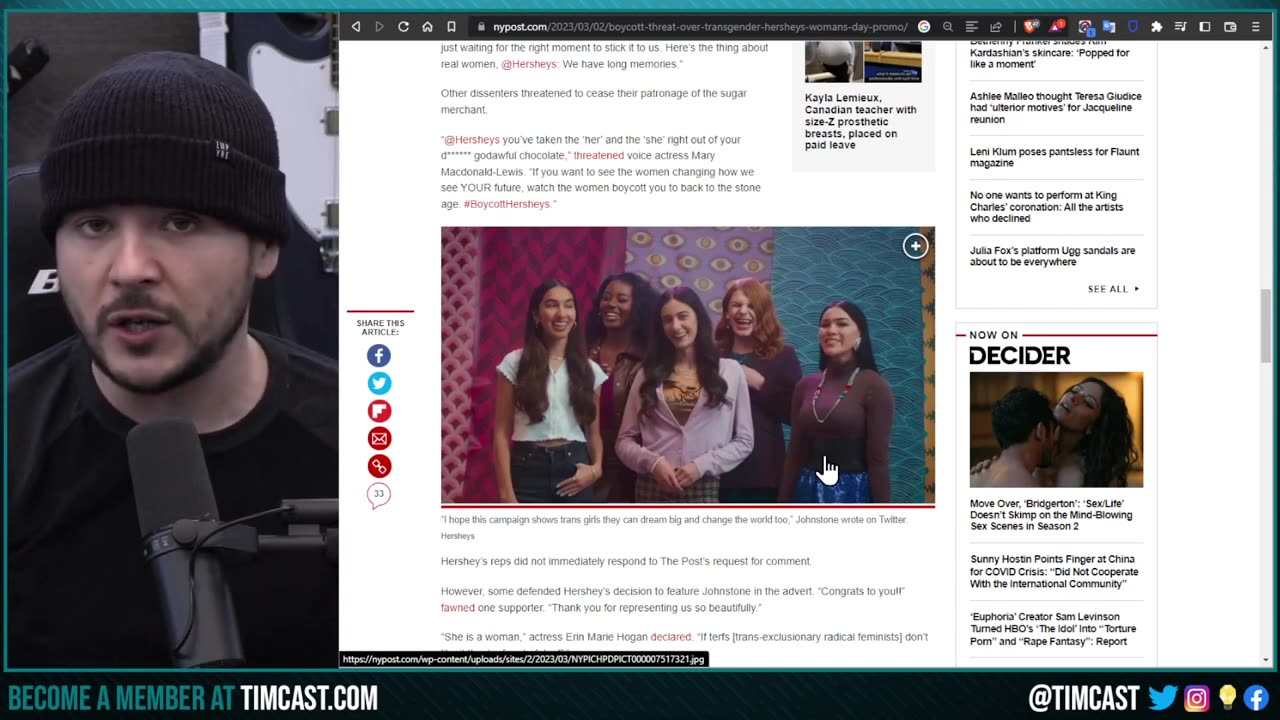The height and width of the screenshot is (720, 1280).
Task: Open the Leni Klum Flaunt magazine headline
Action: pyautogui.click(x=1054, y=157)
